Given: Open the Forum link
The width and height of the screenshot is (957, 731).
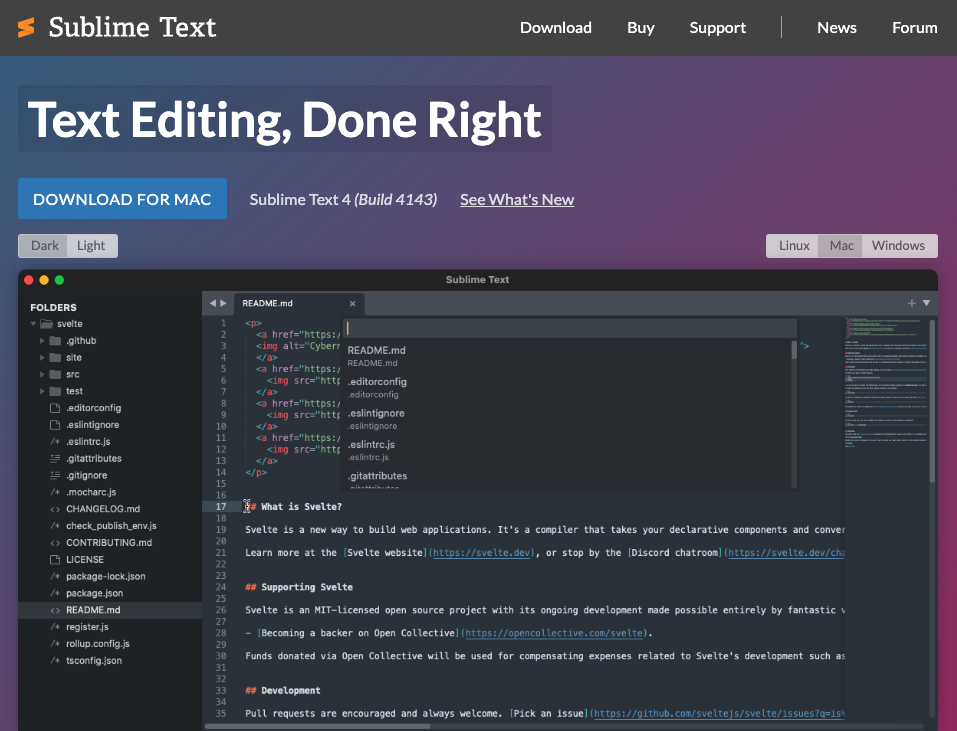Looking at the screenshot, I should tap(914, 27).
